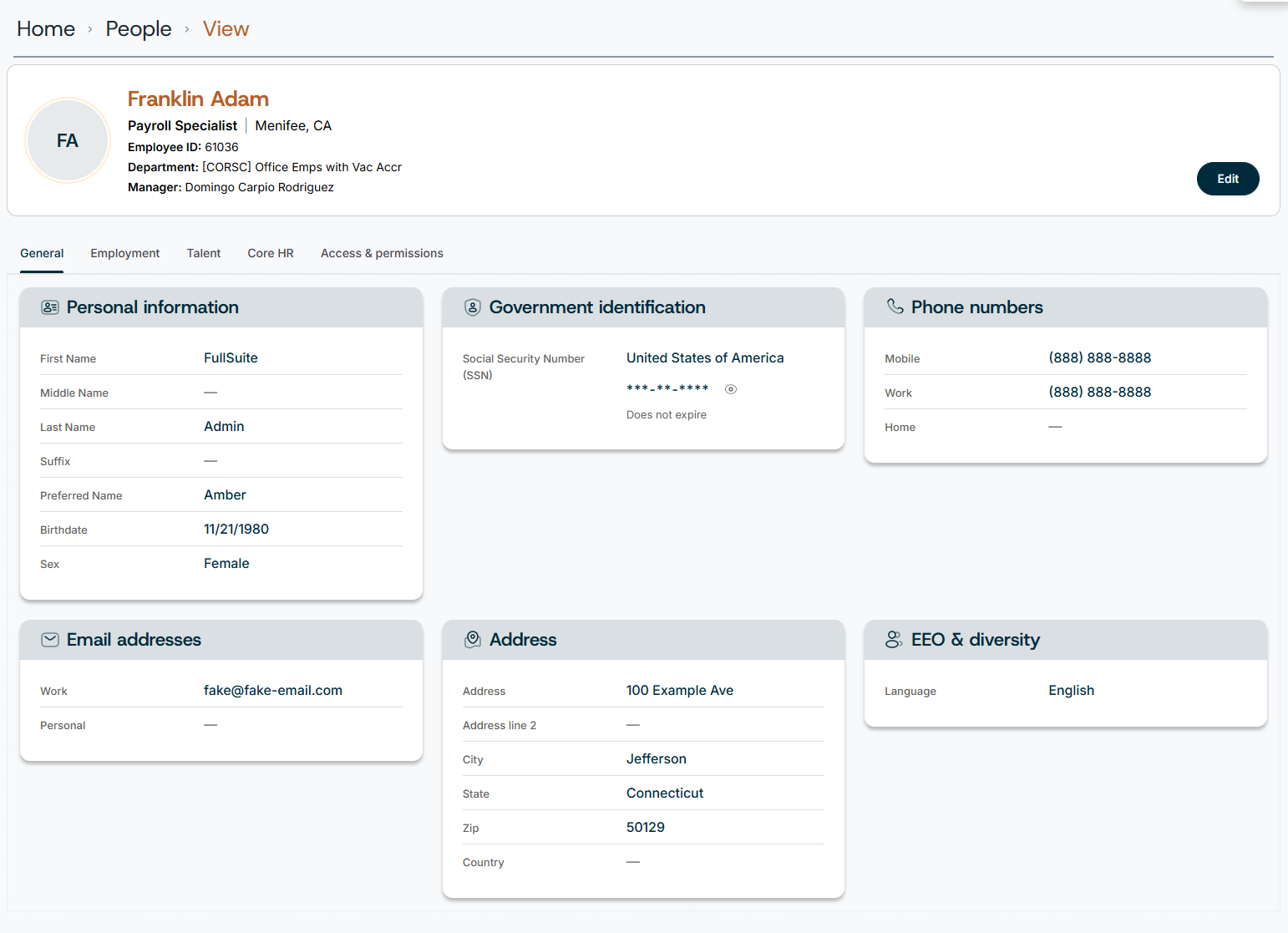Click the Payroll Specialist job title
Viewport: 1288px width, 933px height.
point(182,126)
